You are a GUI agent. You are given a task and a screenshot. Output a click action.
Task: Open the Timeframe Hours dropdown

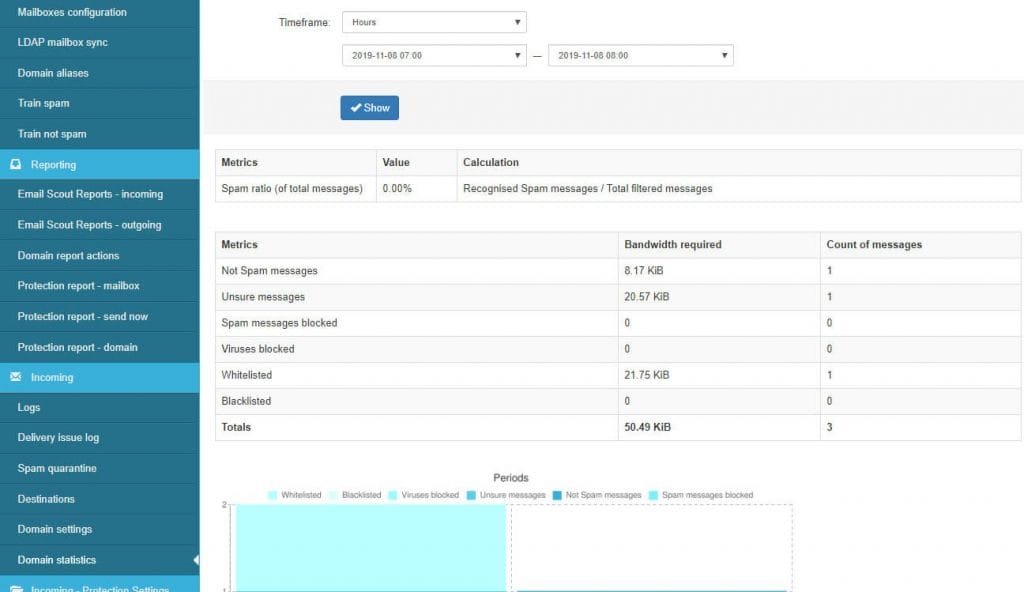(433, 22)
